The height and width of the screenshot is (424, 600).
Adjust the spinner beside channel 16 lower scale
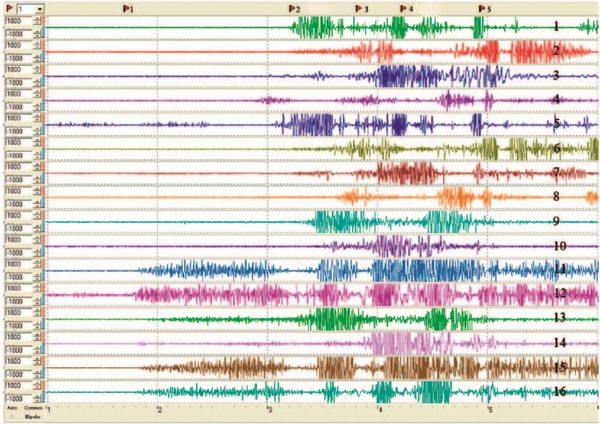coord(37,397)
